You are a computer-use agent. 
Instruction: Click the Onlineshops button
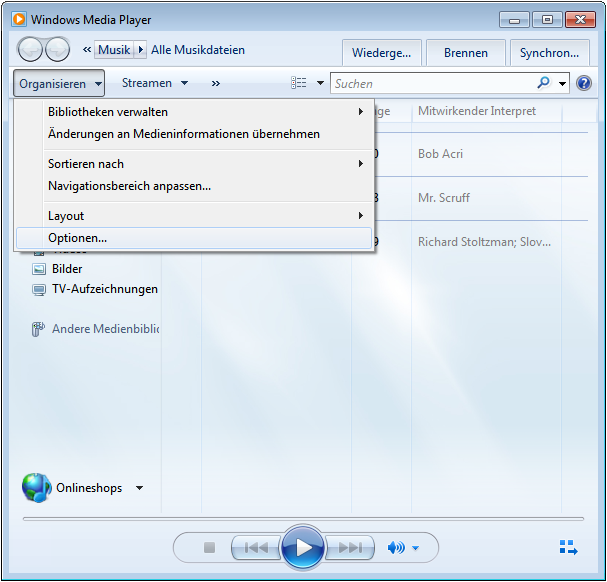click(89, 488)
